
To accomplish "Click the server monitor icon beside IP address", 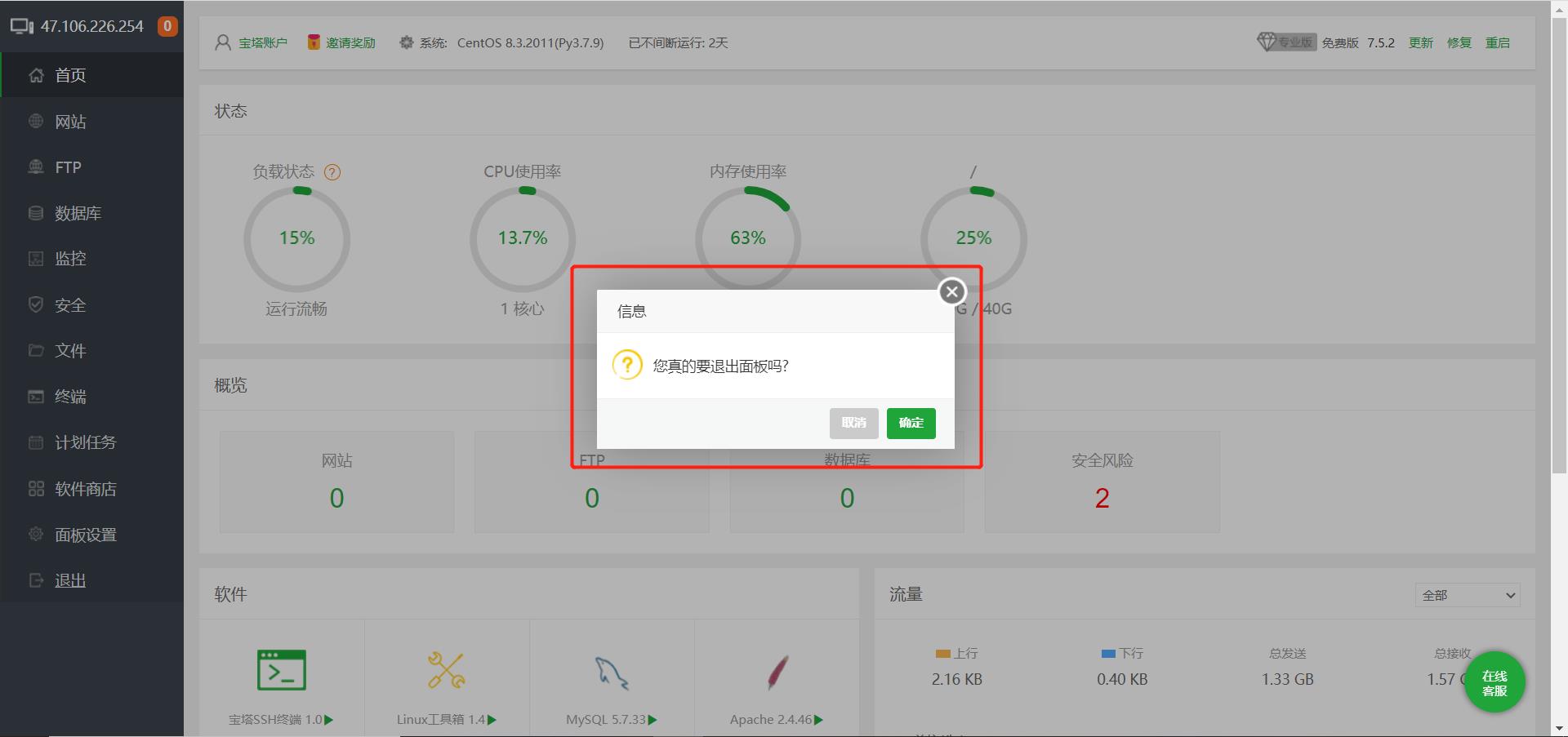I will 22,26.
